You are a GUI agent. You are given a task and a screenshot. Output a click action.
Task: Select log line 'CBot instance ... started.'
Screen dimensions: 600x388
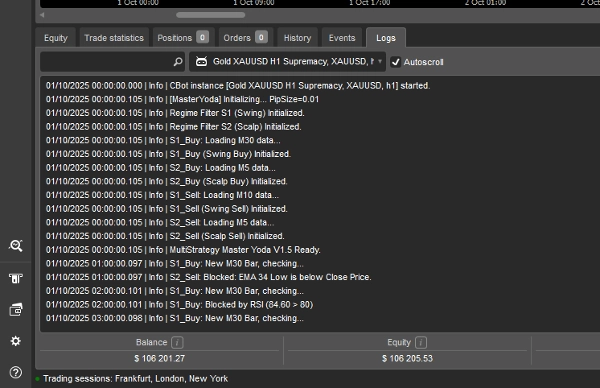pyautogui.click(x=238, y=86)
